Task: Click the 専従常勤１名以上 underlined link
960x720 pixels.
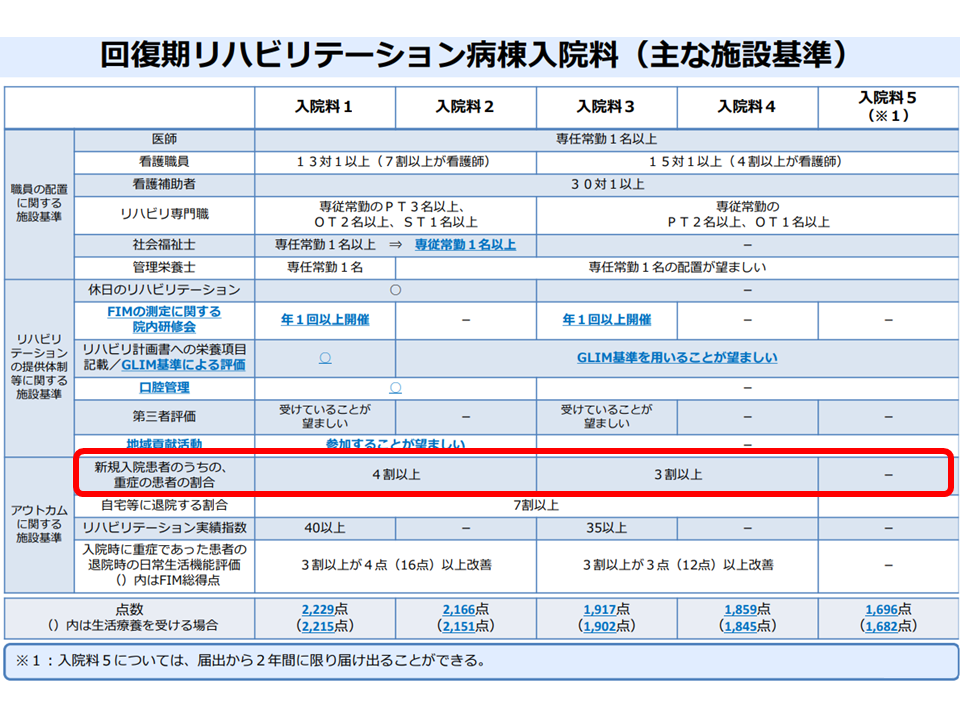Action: 465,244
